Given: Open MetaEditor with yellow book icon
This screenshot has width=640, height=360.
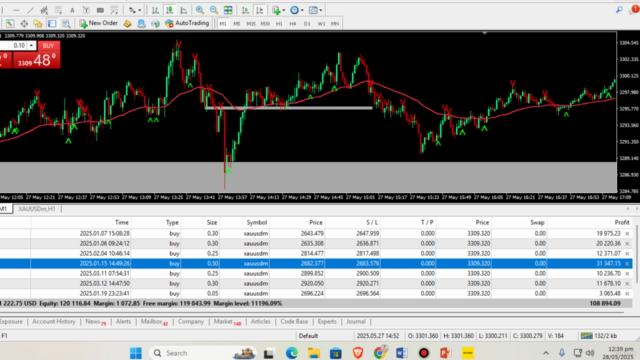Looking at the screenshot, I should [127, 24].
